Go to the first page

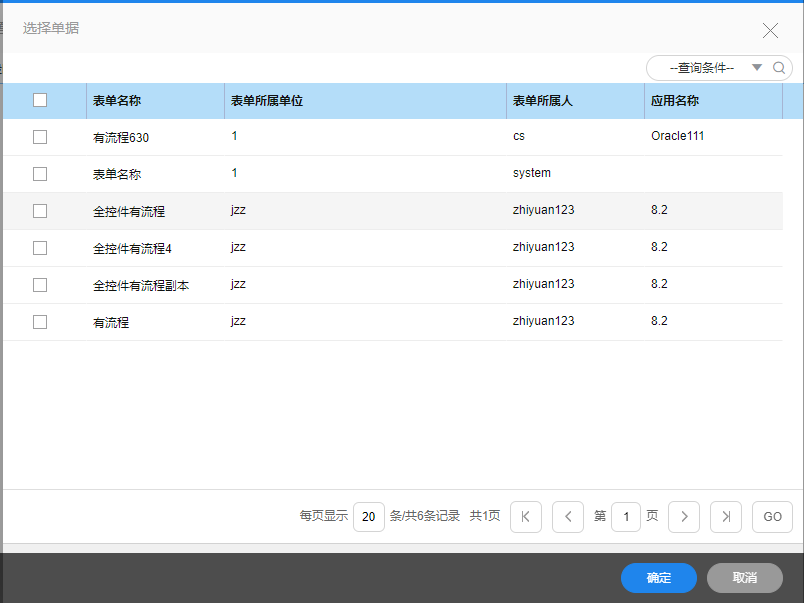click(x=526, y=517)
